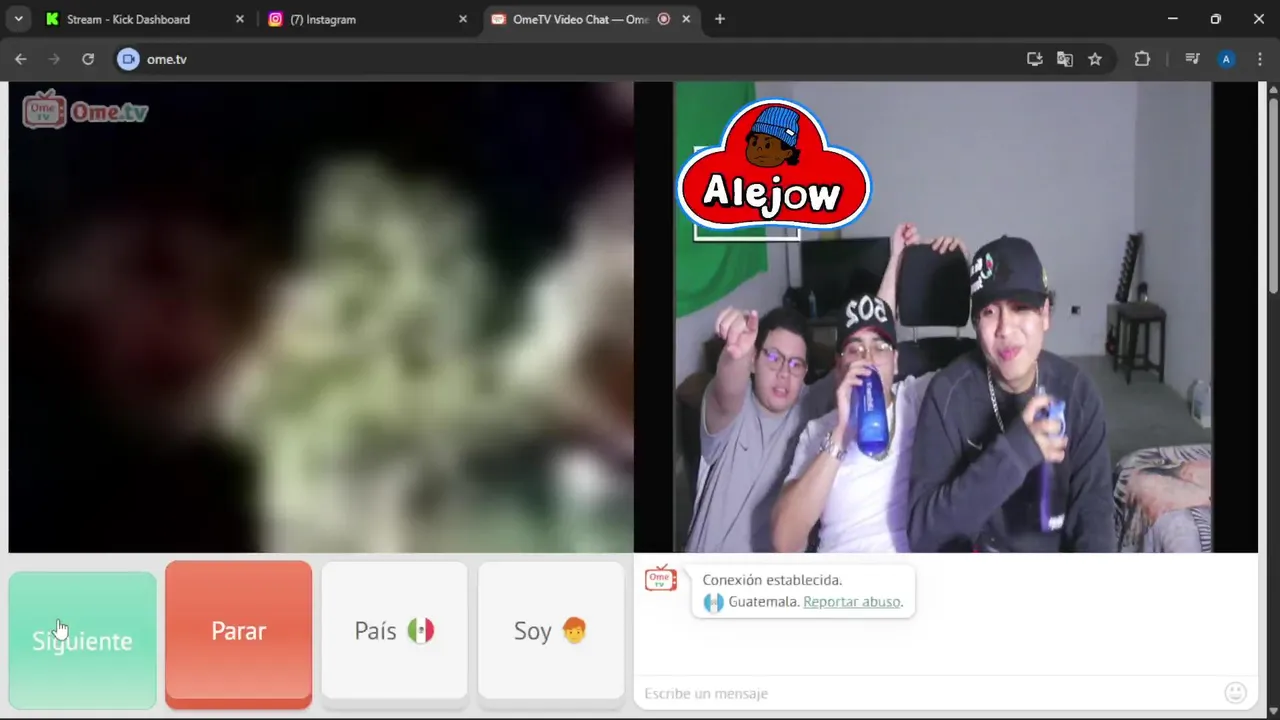Open the media controls icon

[x=1192, y=59]
